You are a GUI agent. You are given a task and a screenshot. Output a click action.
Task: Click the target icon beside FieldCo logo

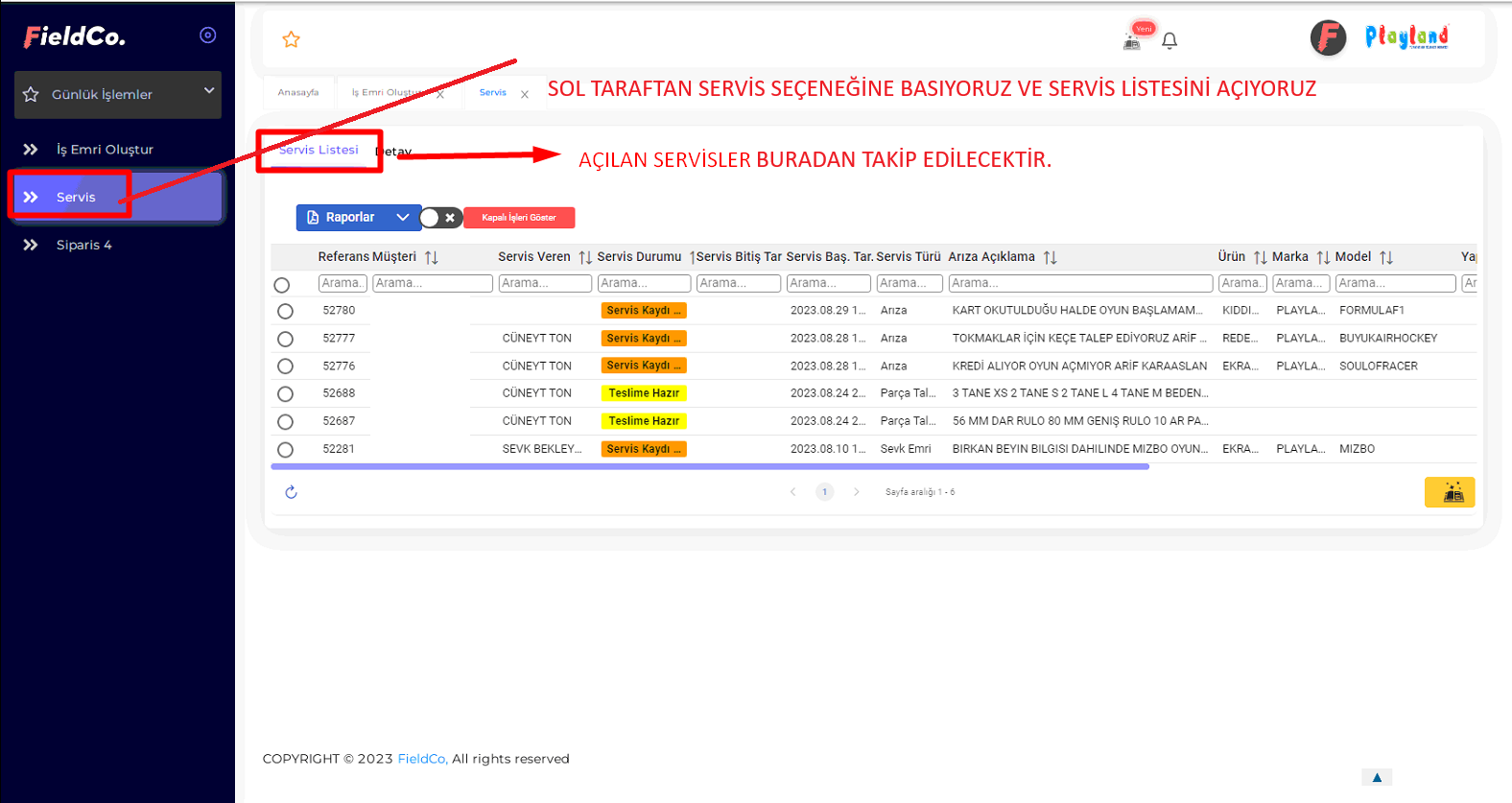tap(207, 35)
